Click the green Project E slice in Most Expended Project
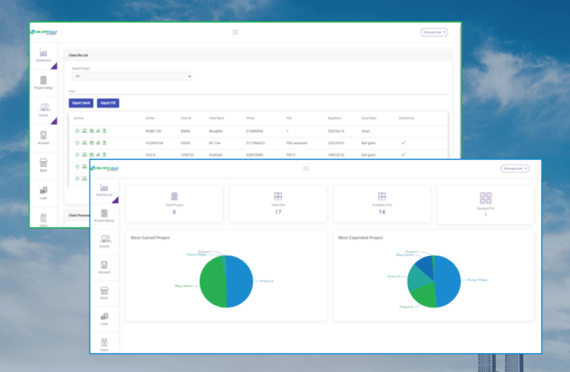Viewport: 570px width, 372px height. (425, 296)
